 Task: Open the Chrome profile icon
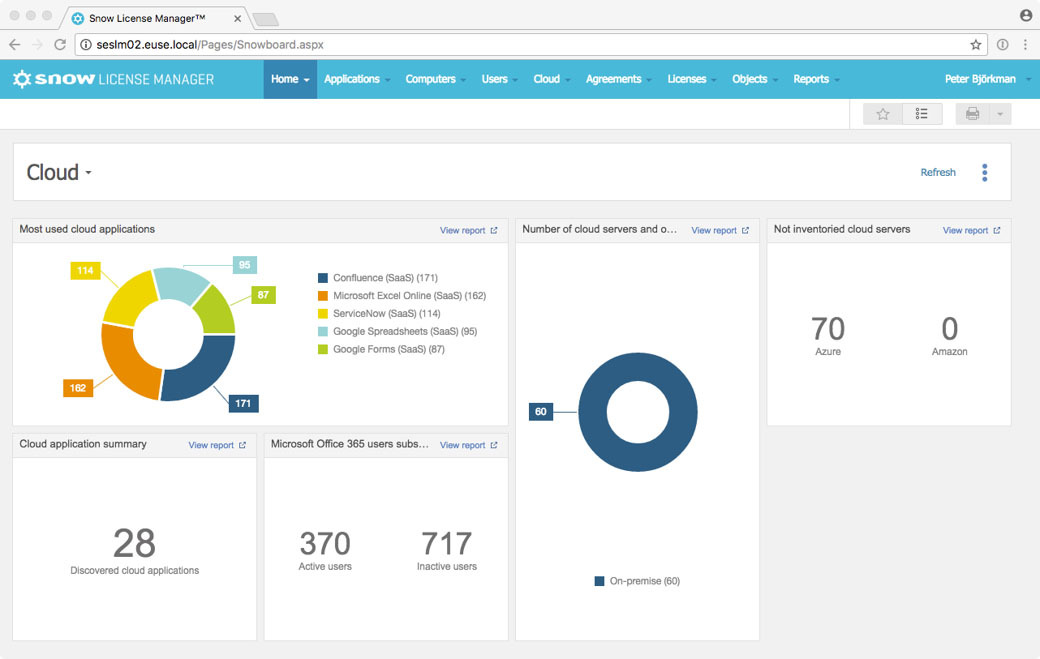pyautogui.click(x=1025, y=16)
